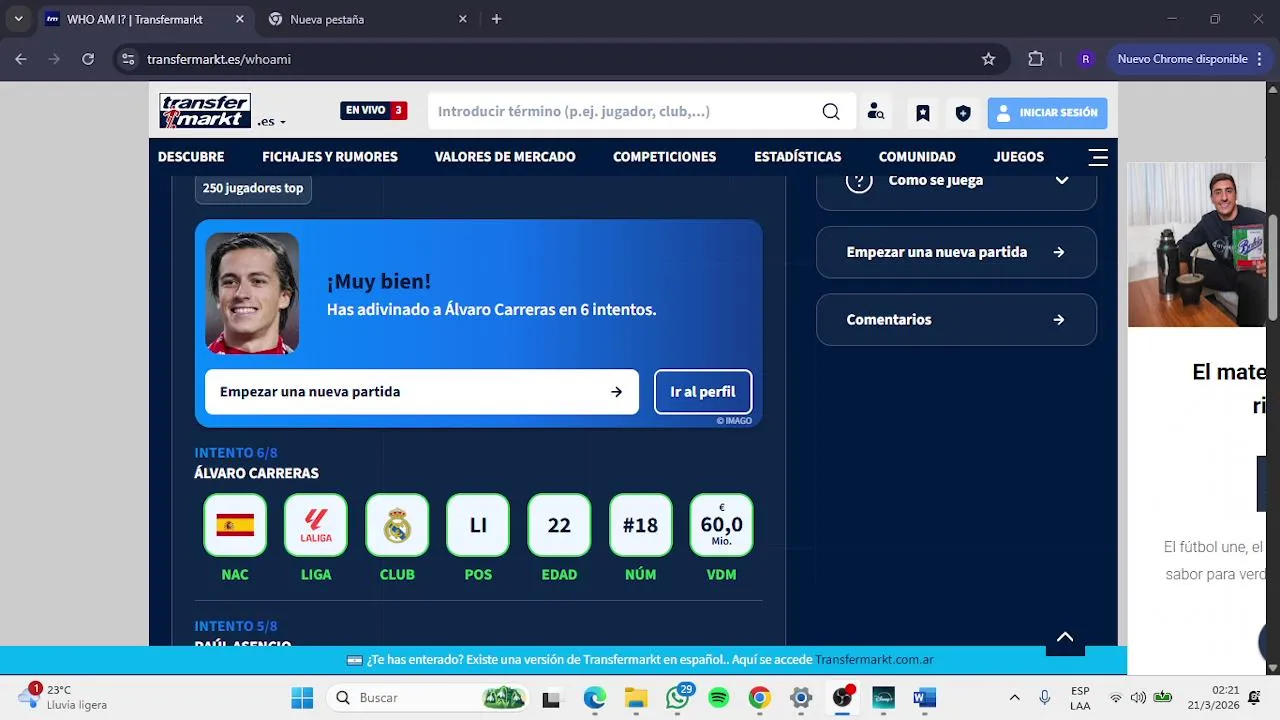
Task: Open Microsoft Word from taskbar
Action: [x=925, y=698]
